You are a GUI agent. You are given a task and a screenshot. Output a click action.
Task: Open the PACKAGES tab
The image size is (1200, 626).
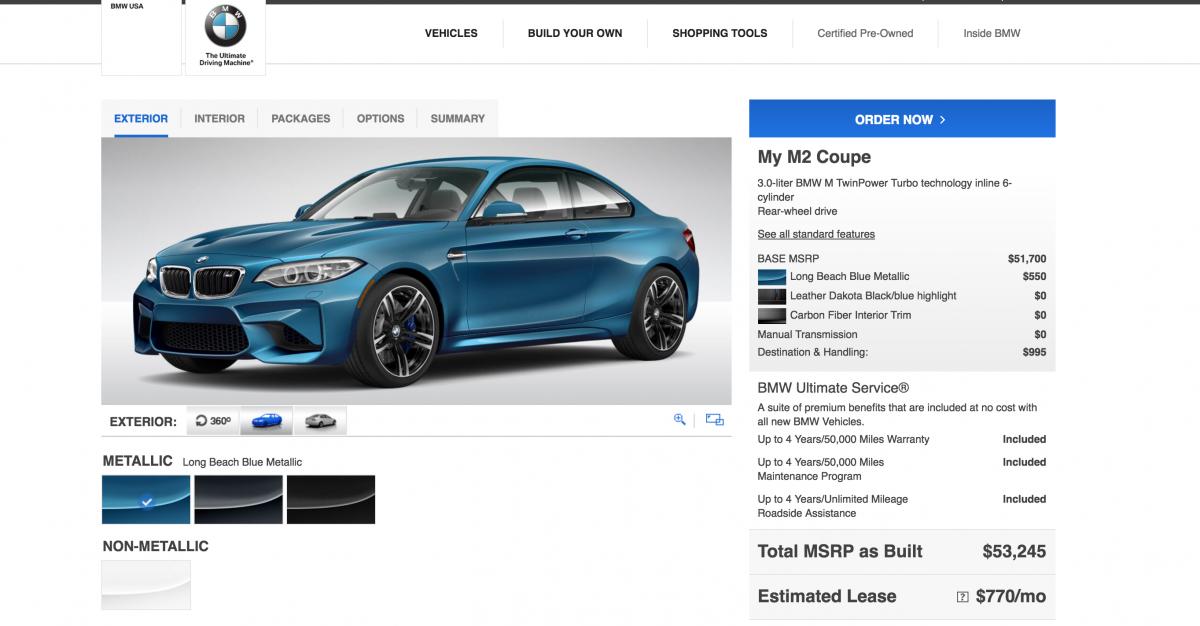tap(301, 118)
